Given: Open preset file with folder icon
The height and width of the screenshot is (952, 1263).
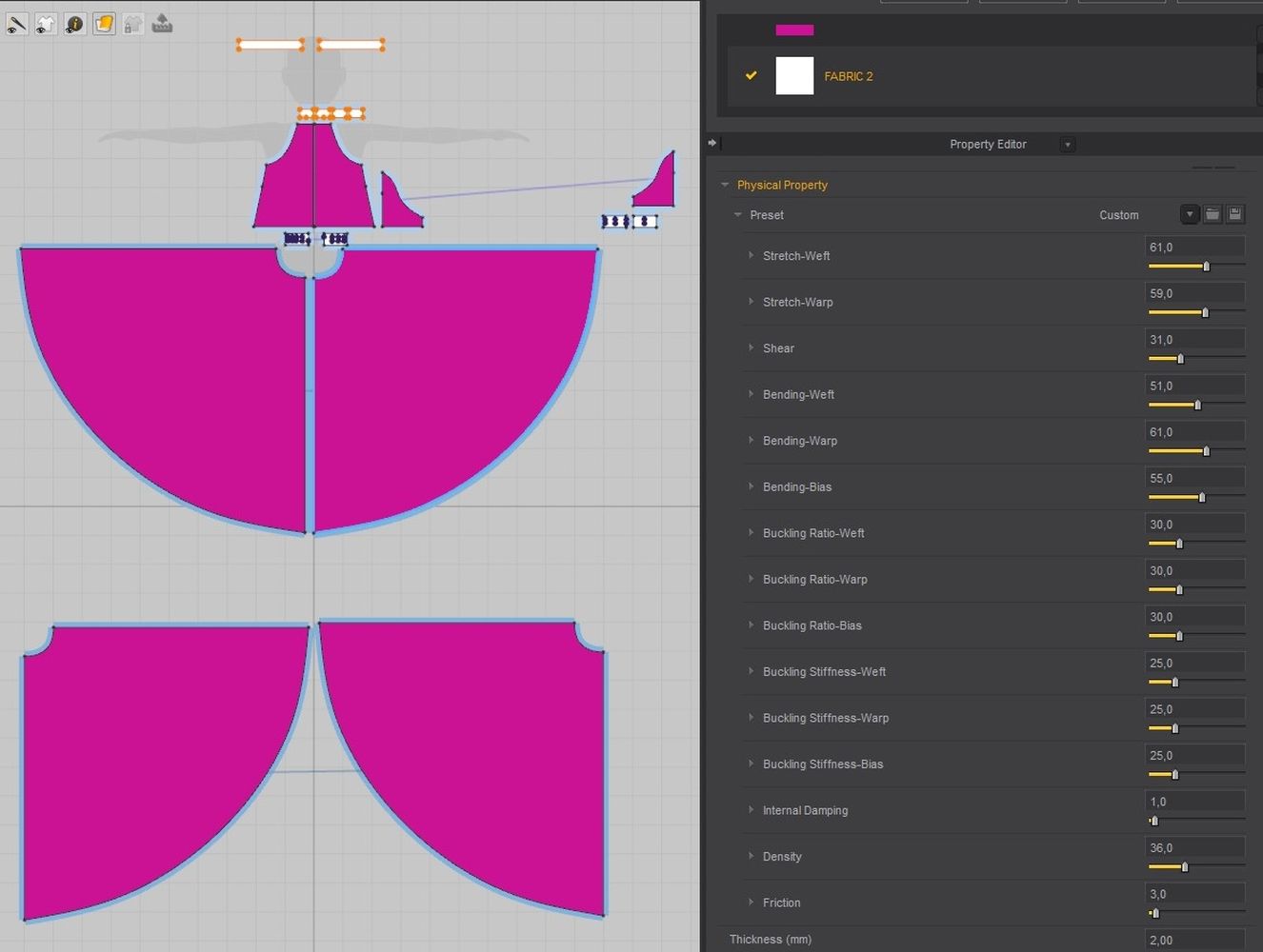Looking at the screenshot, I should (x=1212, y=214).
